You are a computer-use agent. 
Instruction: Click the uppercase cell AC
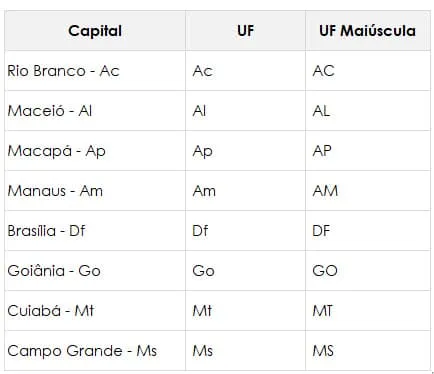(x=368, y=71)
